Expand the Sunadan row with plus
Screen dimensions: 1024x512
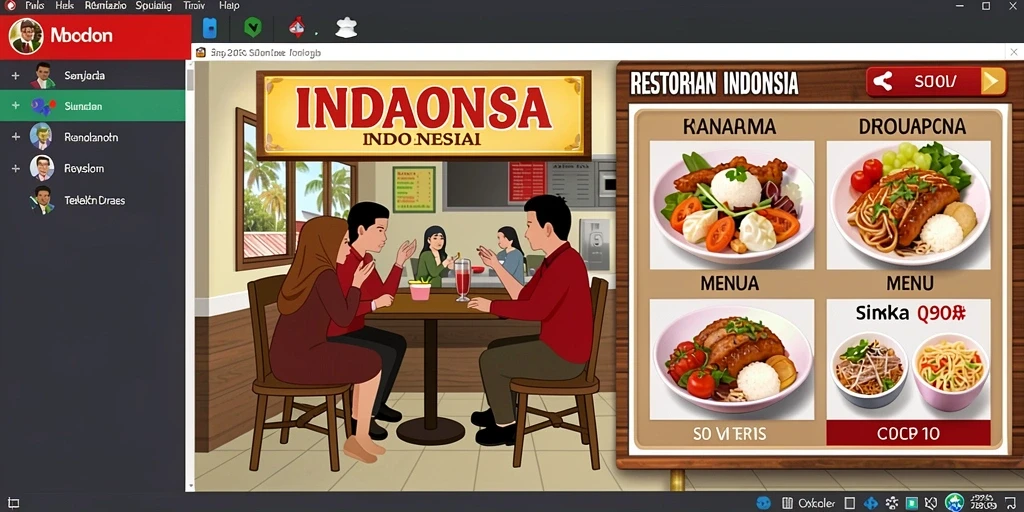(x=16, y=106)
